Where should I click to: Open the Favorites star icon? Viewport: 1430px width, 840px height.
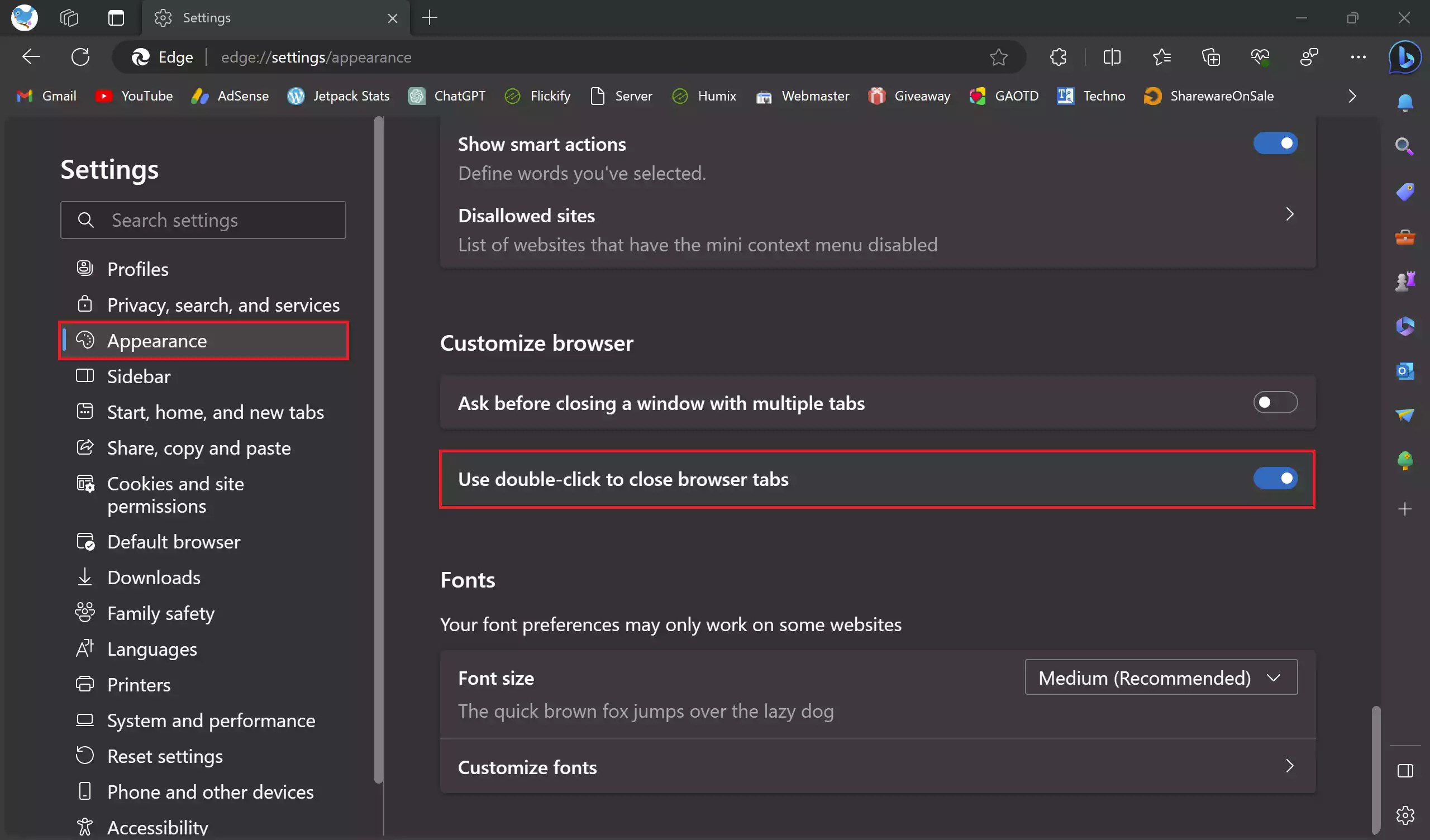[1161, 57]
